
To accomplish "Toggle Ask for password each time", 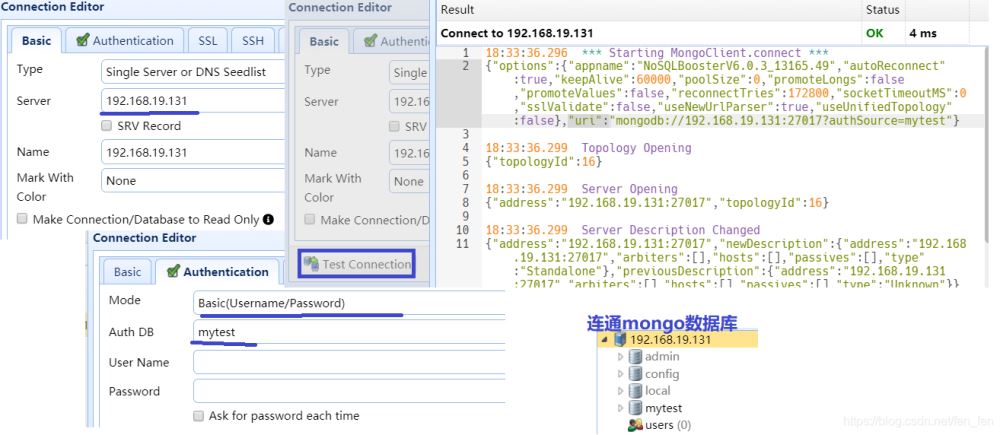I will 199,415.
